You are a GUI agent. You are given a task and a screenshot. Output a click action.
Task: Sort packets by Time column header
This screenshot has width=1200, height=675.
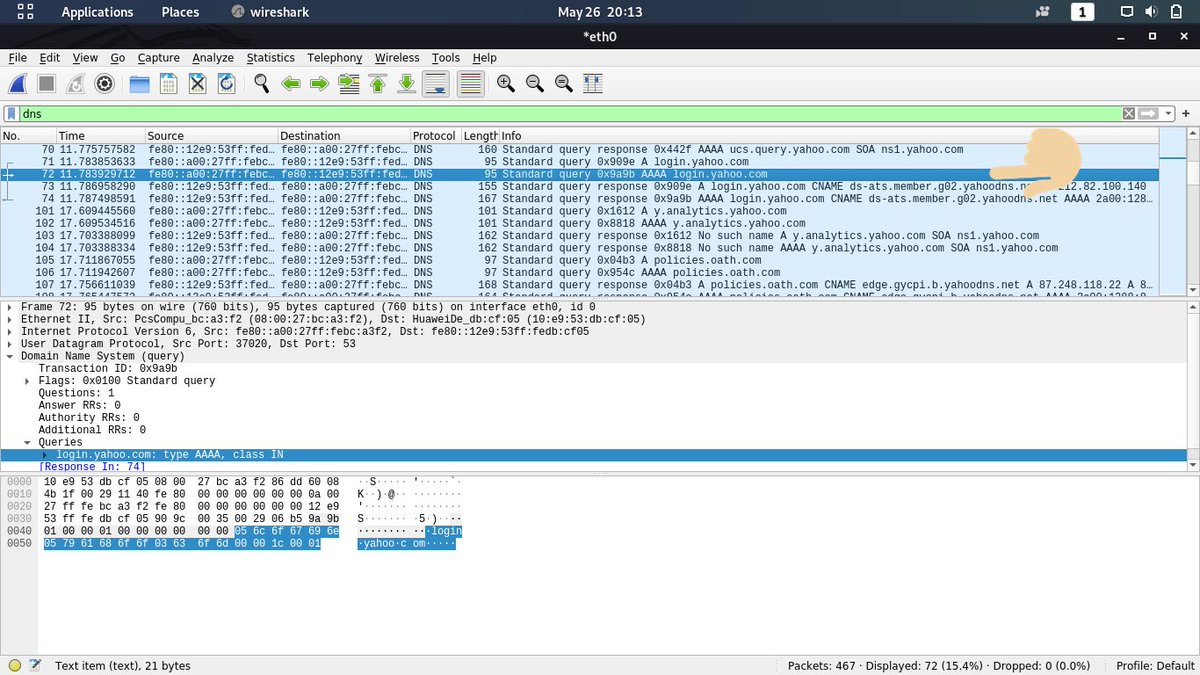pyautogui.click(x=100, y=135)
